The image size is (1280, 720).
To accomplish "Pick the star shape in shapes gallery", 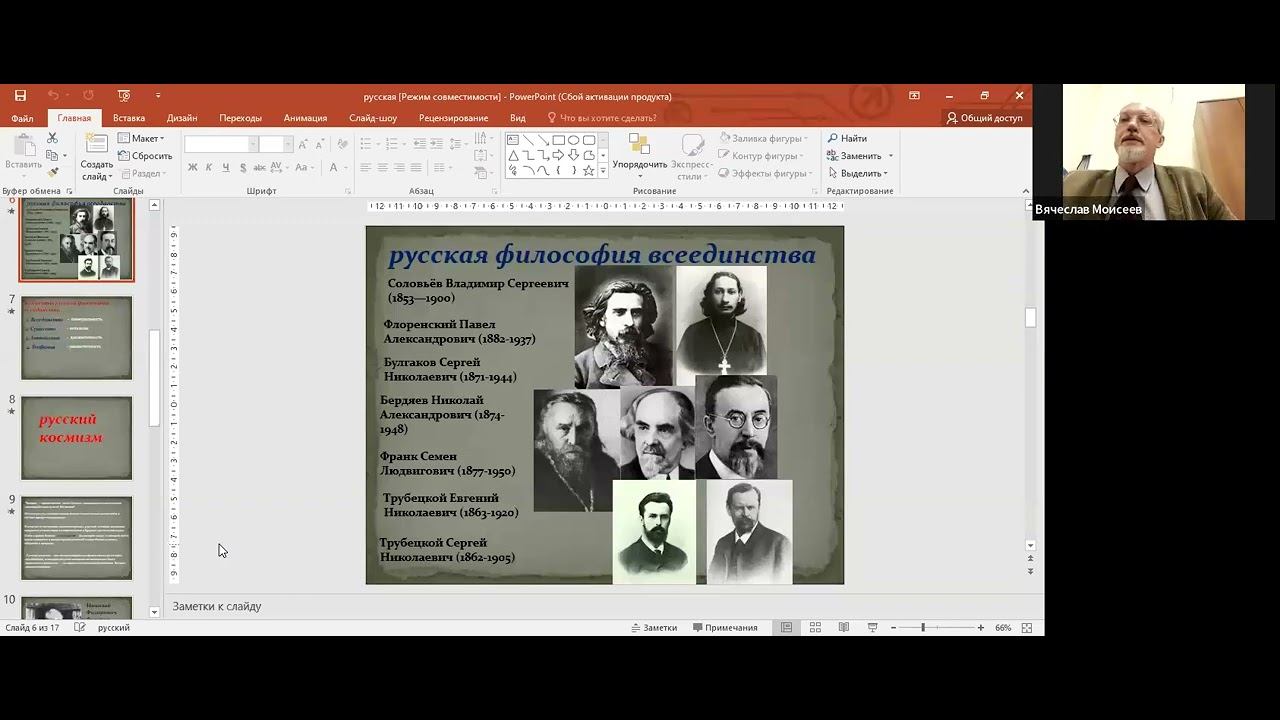I will (589, 171).
